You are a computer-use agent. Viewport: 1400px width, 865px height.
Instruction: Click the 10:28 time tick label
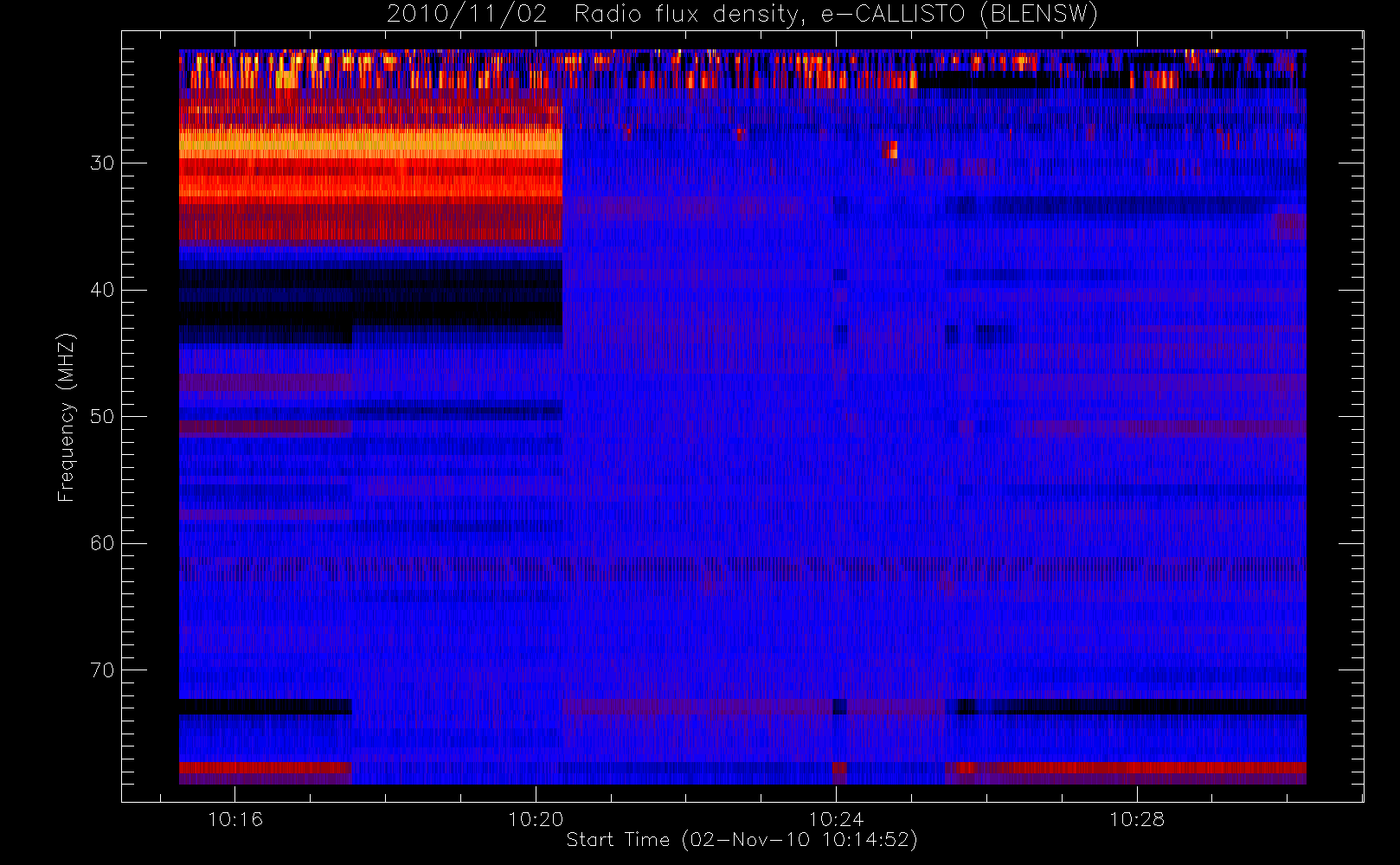tap(1137, 819)
